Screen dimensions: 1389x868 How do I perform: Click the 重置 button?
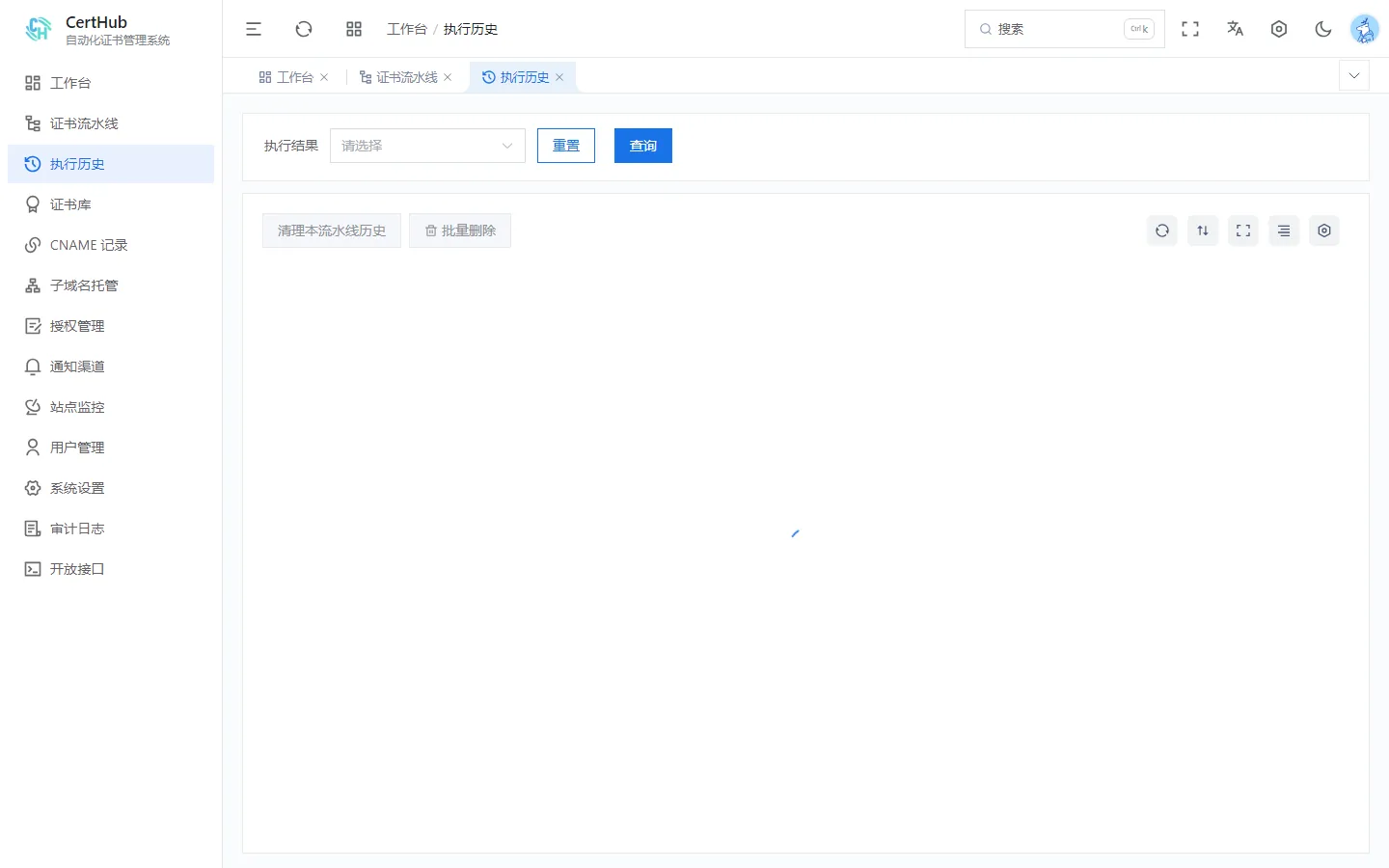point(566,146)
